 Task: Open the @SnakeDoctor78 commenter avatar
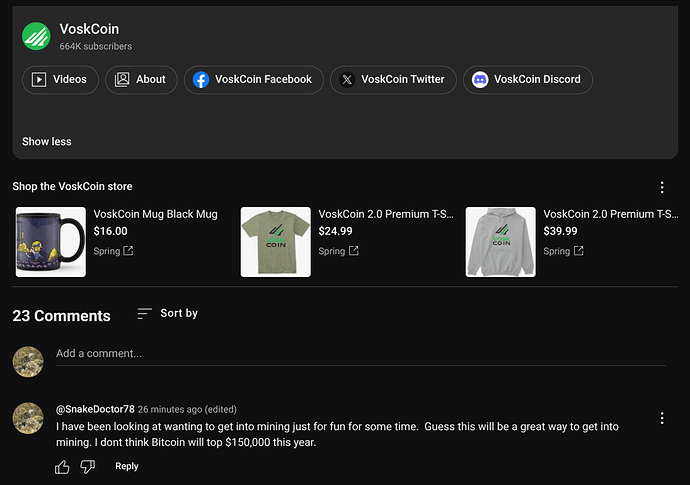28,418
